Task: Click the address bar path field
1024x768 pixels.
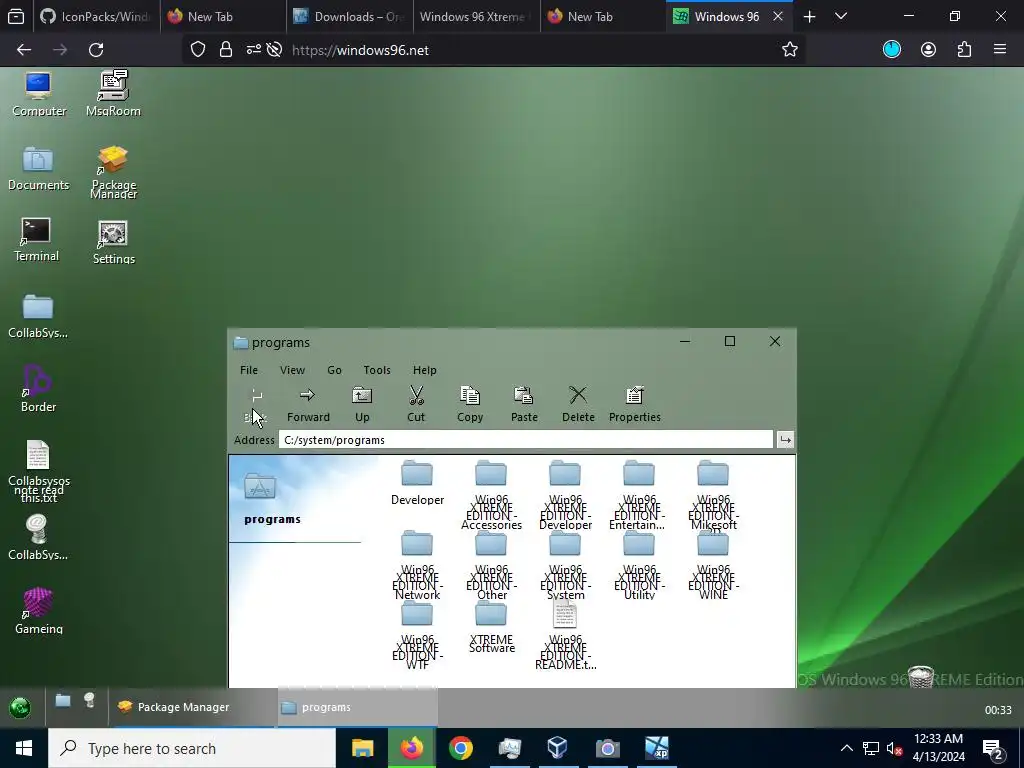Action: pyautogui.click(x=526, y=440)
